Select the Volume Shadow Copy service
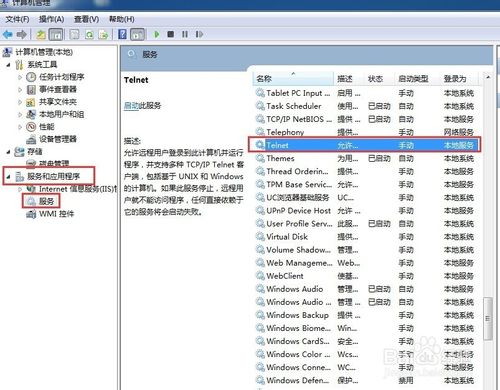 [x=366, y=250]
